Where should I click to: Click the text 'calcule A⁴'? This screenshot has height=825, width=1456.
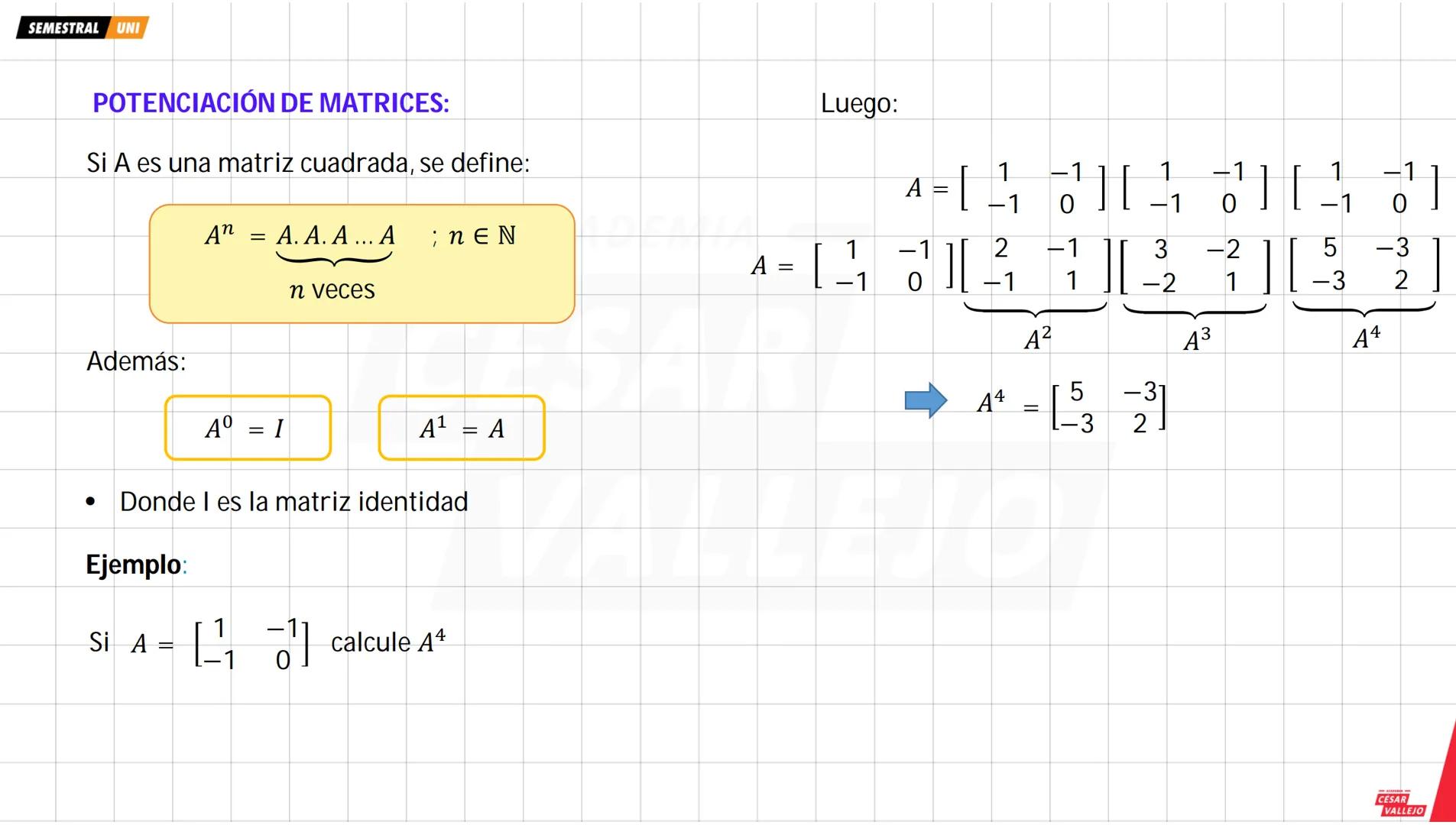point(388,642)
